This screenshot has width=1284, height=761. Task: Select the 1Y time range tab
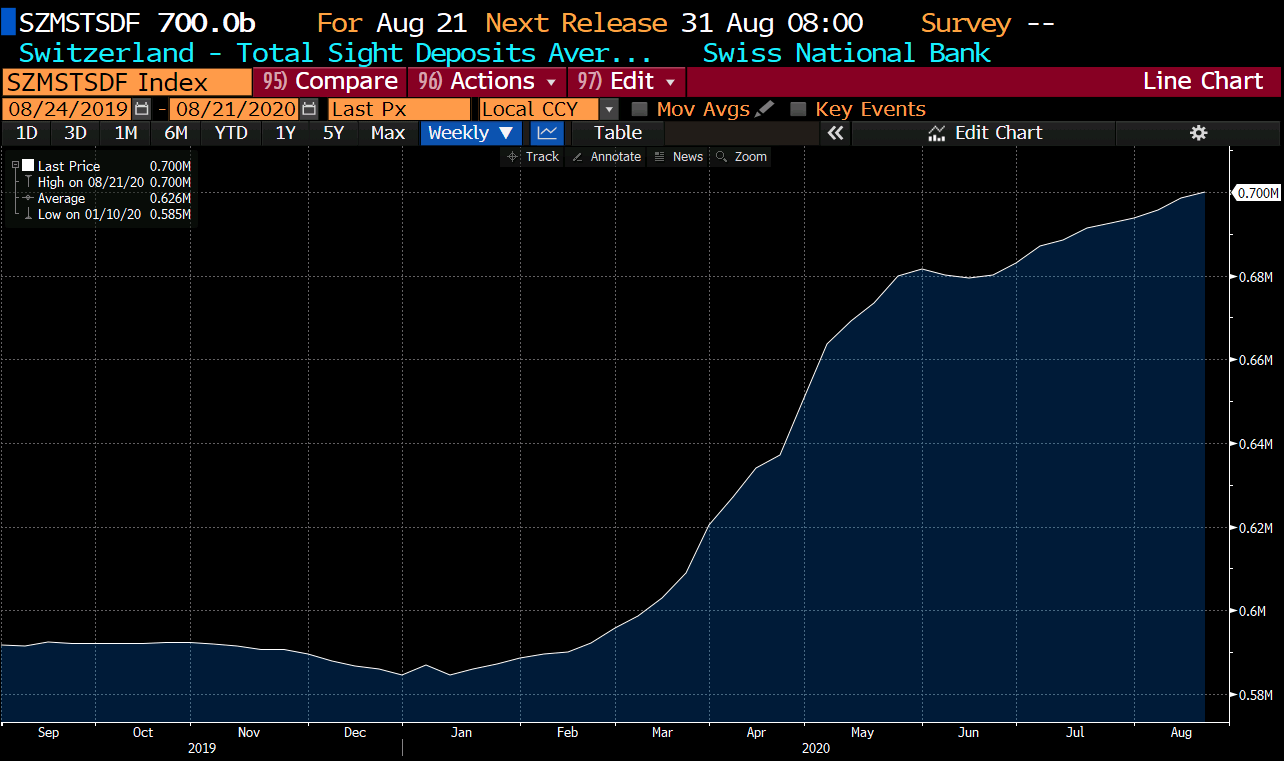pos(286,133)
